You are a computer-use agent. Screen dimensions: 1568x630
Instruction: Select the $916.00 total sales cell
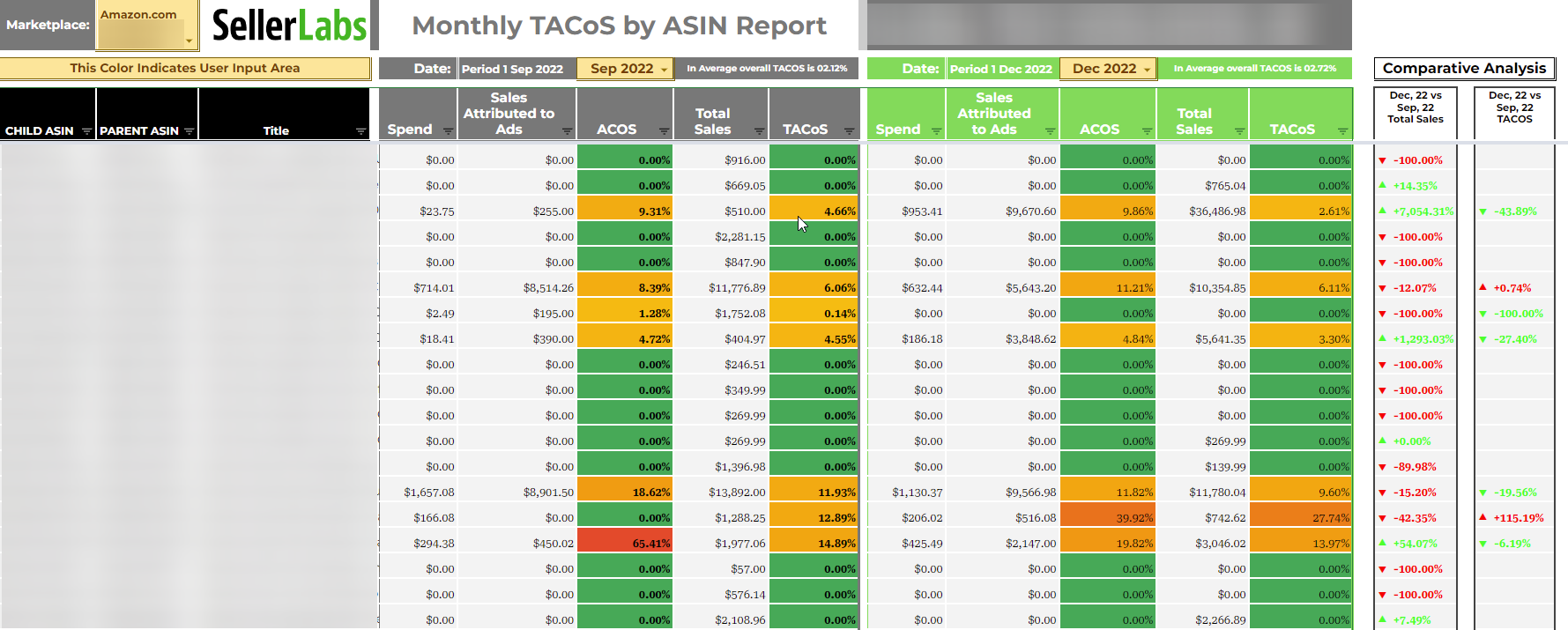coord(721,160)
